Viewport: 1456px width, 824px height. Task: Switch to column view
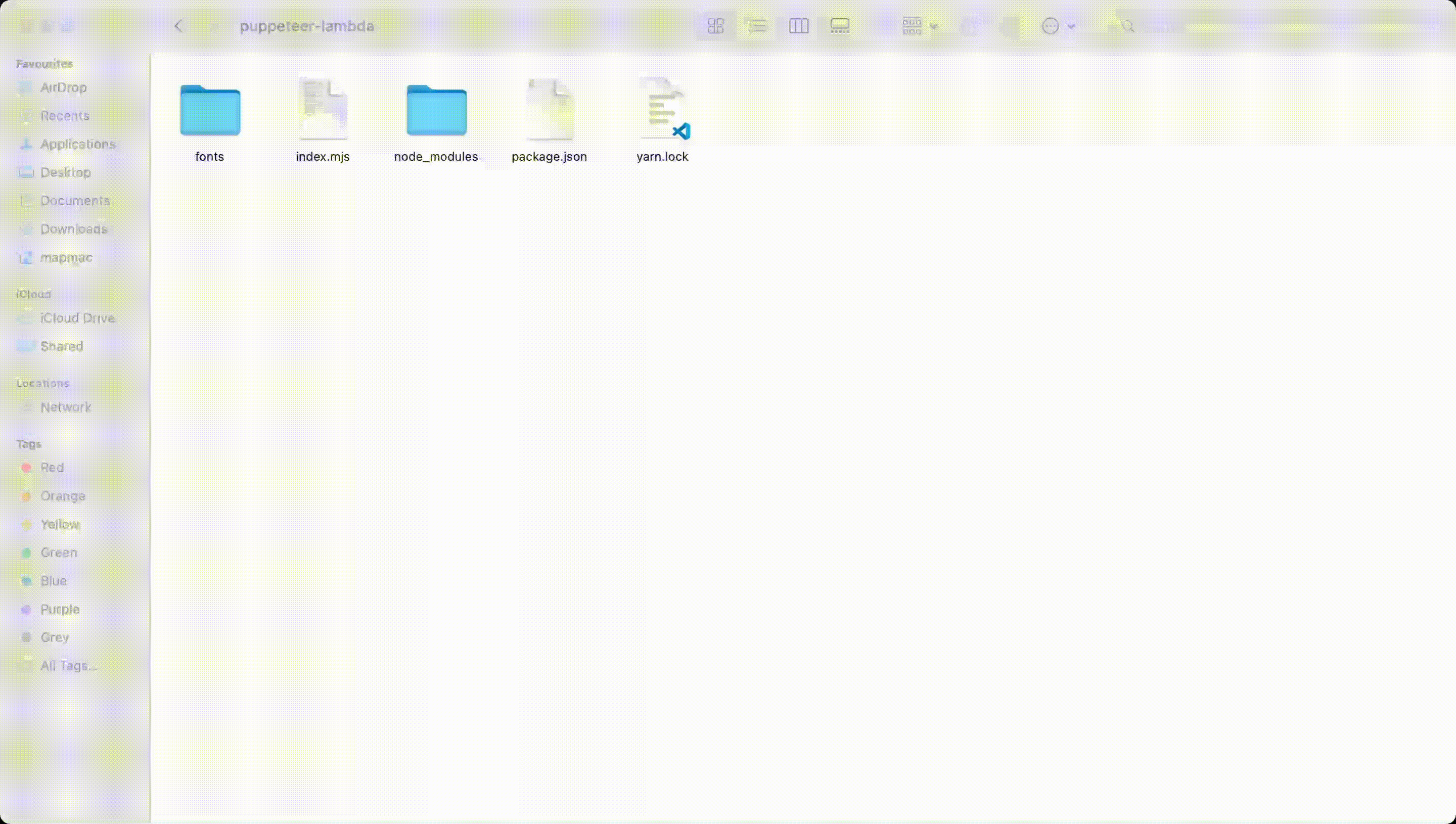coord(798,26)
